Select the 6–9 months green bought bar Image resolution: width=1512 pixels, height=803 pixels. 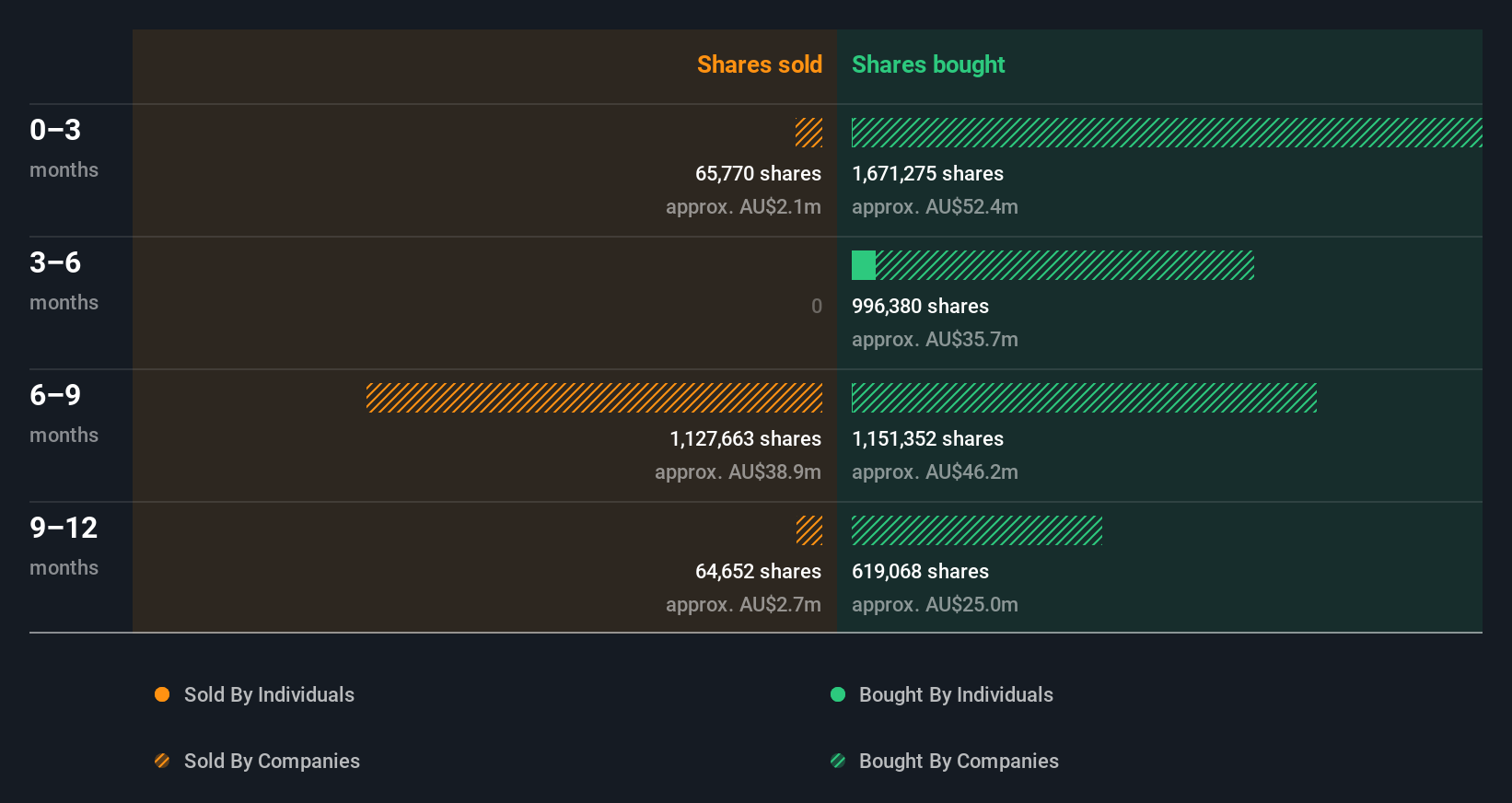[1084, 398]
